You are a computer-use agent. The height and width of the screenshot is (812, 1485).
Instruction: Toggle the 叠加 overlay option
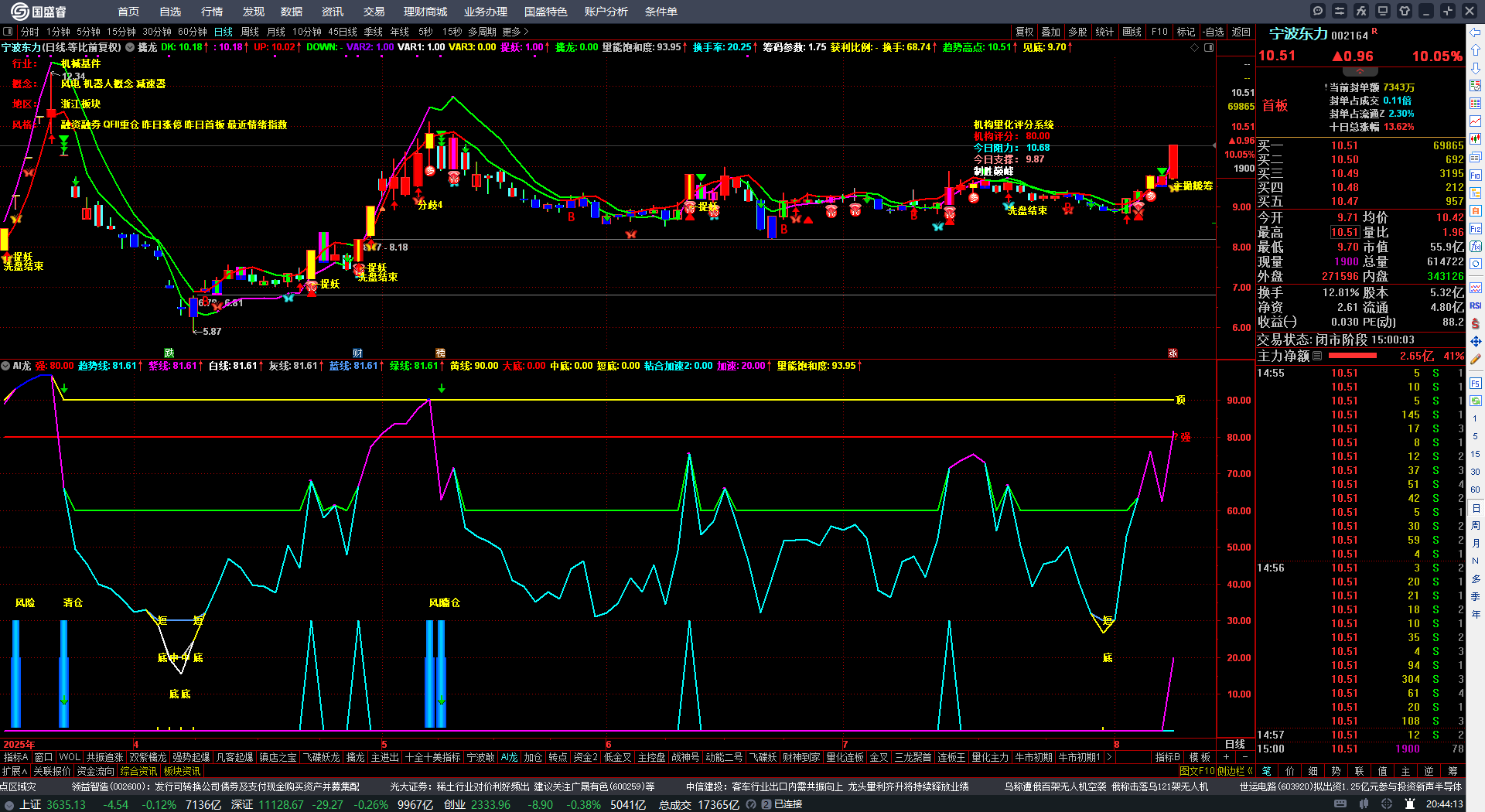pos(1050,32)
